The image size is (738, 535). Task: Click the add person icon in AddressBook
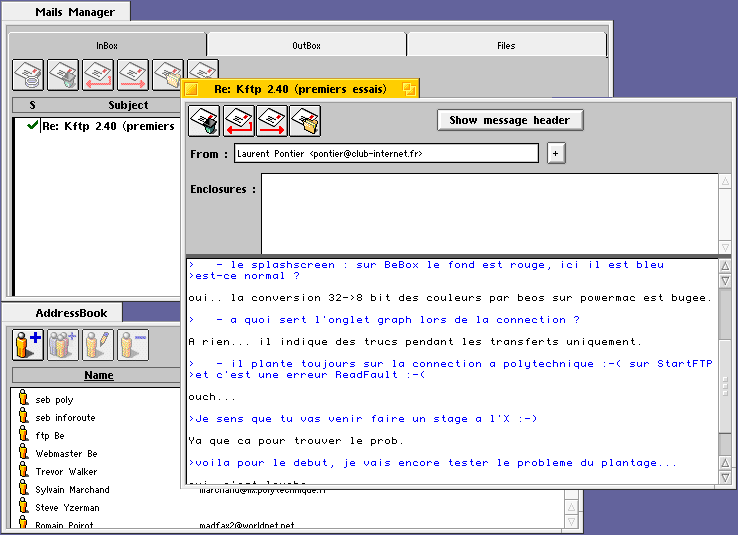coord(28,345)
